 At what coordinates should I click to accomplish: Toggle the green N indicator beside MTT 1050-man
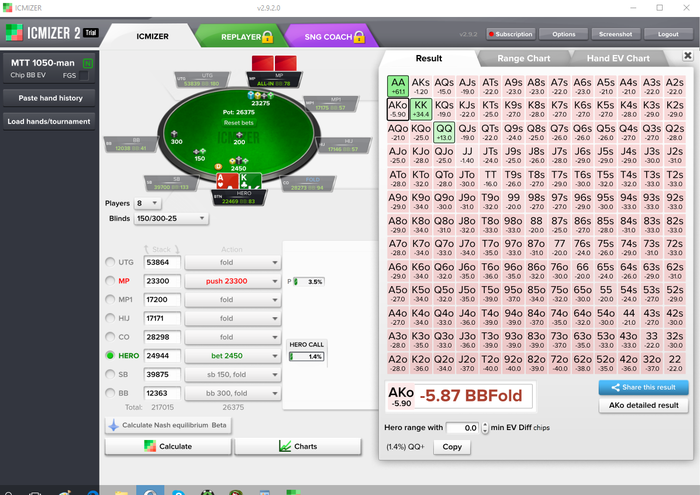tap(88, 63)
